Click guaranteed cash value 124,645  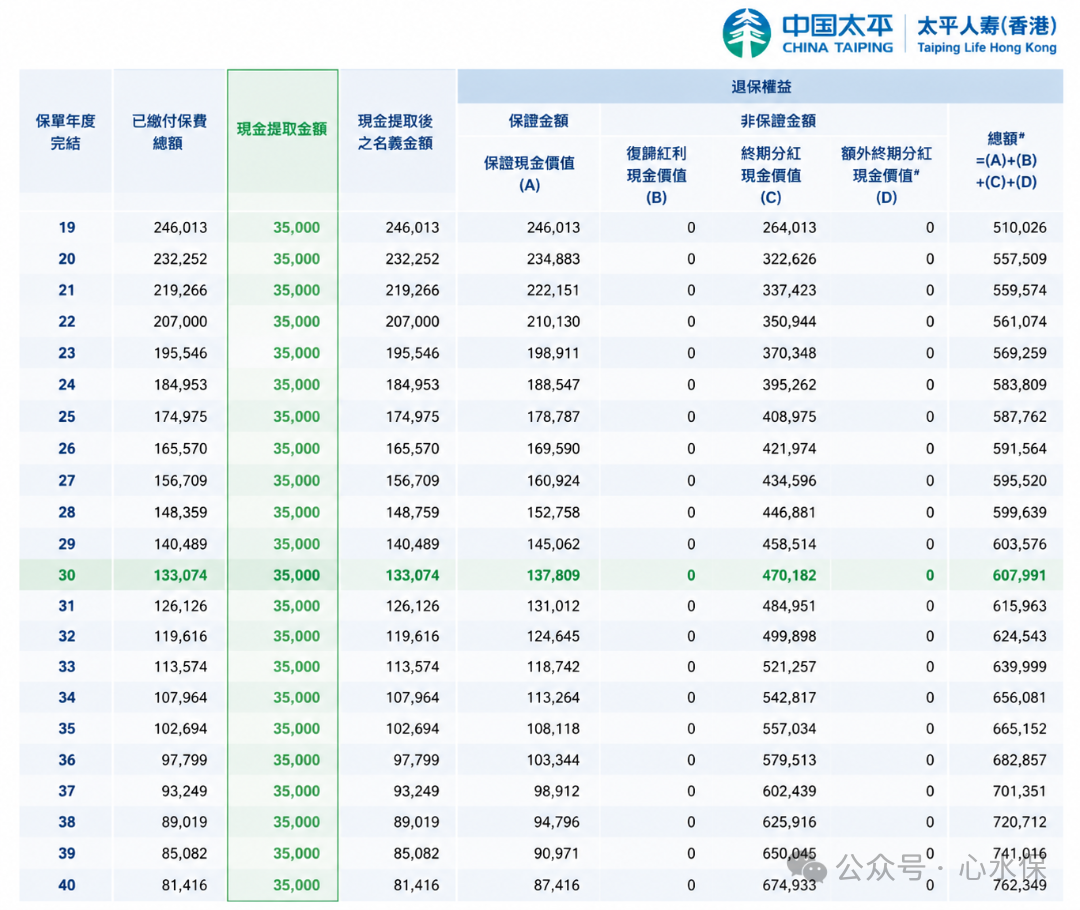(553, 637)
